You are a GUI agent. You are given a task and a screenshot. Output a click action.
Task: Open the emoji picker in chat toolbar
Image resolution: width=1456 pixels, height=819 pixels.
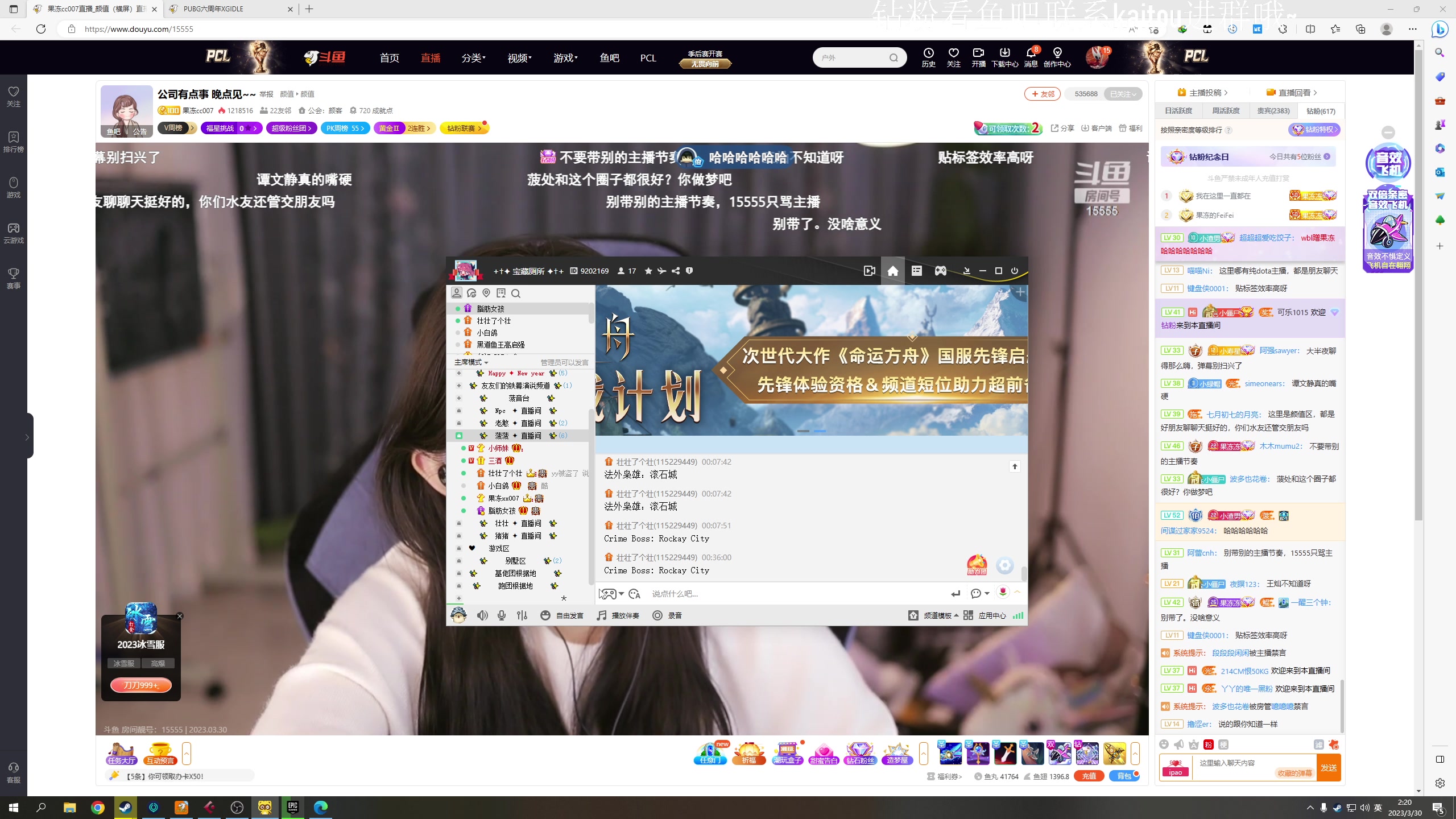coord(1164,744)
